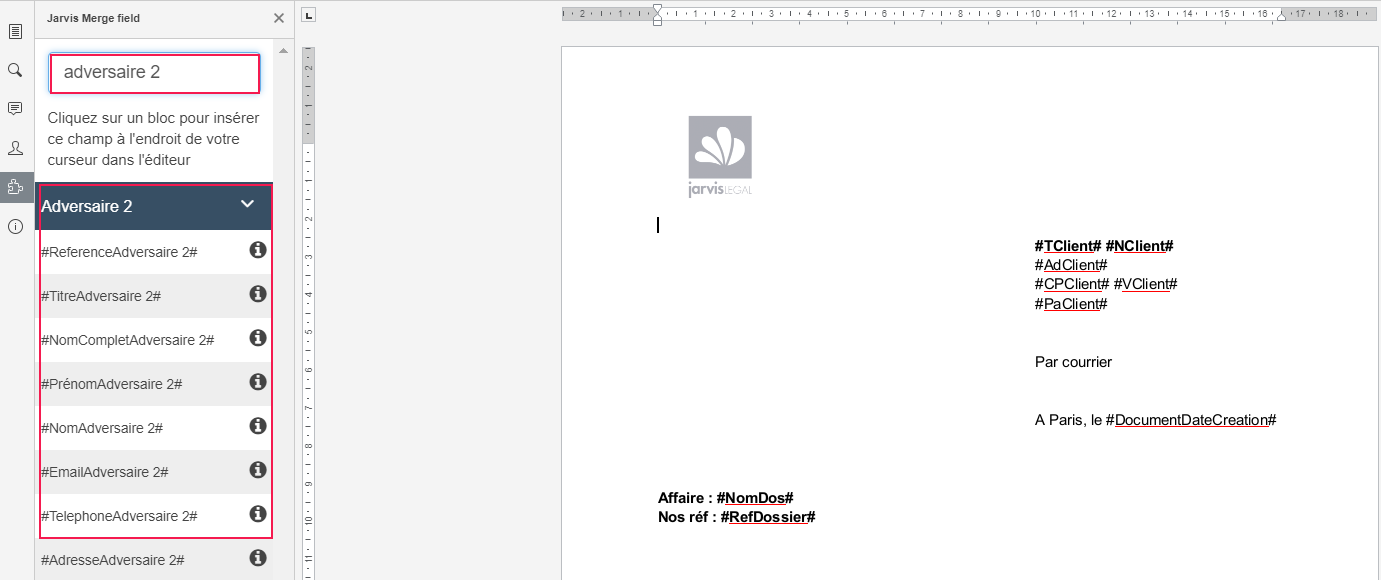Click the #NClient# merge field text

coord(1139,246)
